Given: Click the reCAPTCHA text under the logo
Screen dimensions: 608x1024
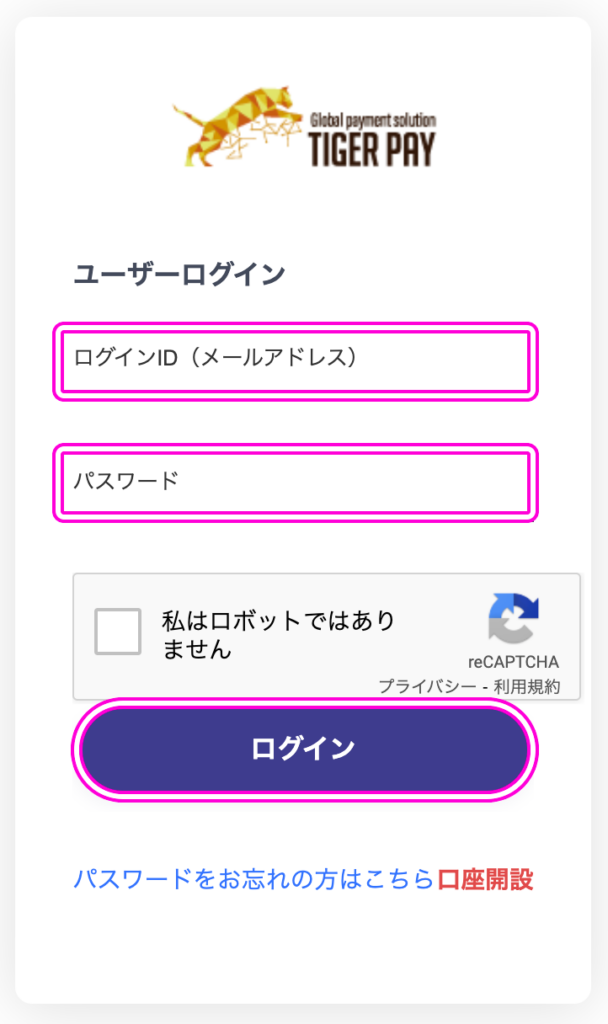Looking at the screenshot, I should point(513,662).
